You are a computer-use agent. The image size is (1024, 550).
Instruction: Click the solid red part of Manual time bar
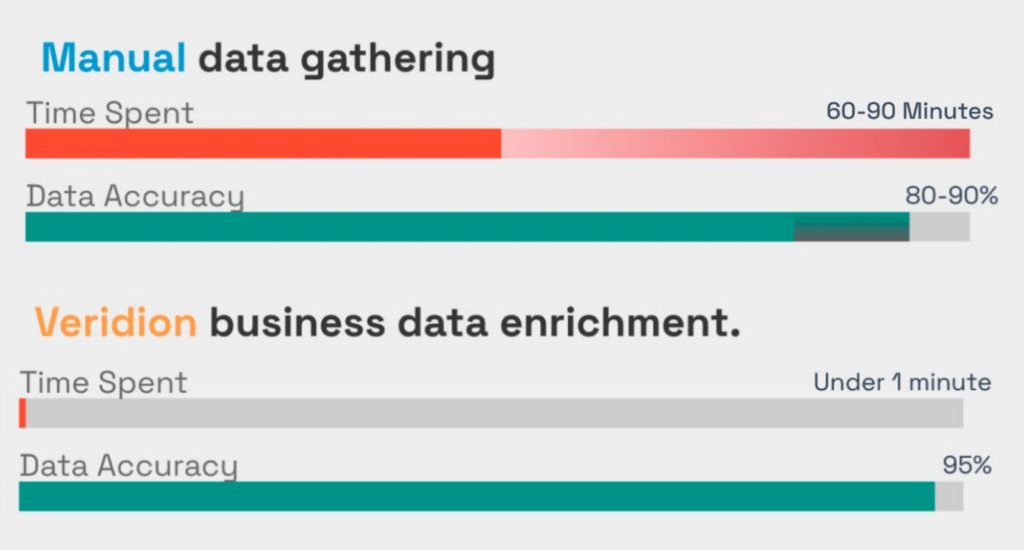[262, 143]
